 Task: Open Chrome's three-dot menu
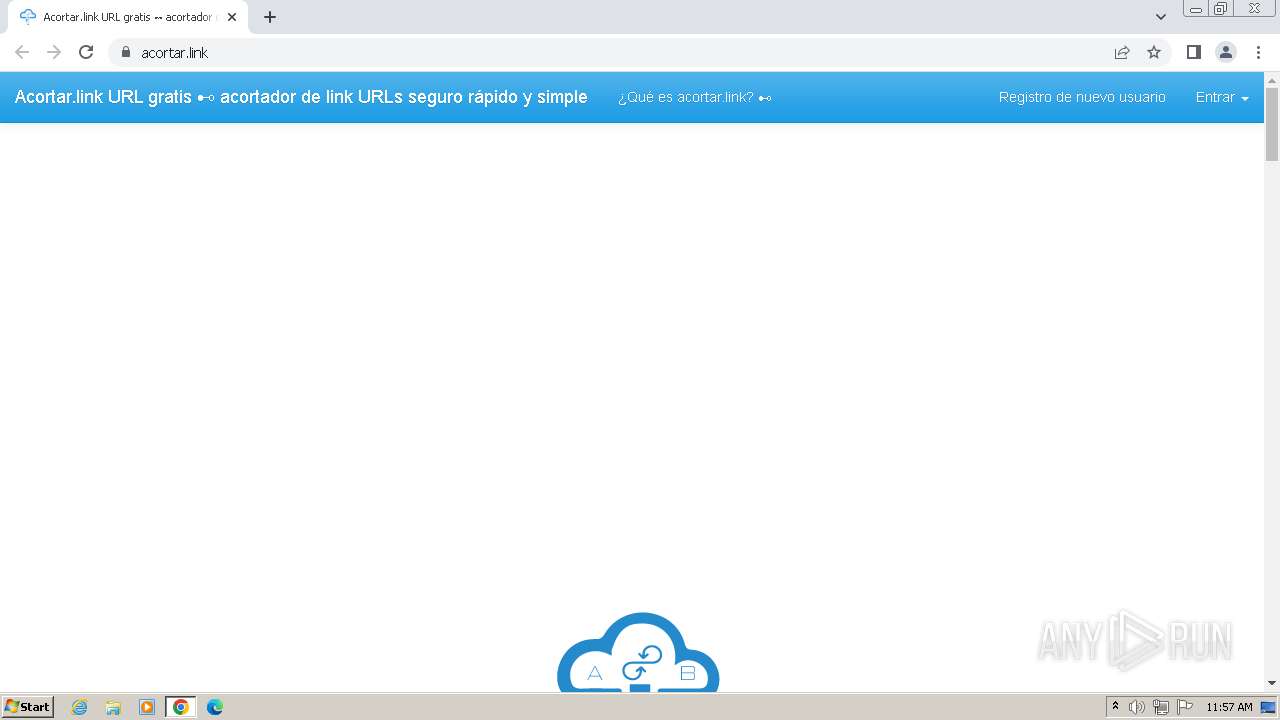coord(1258,52)
